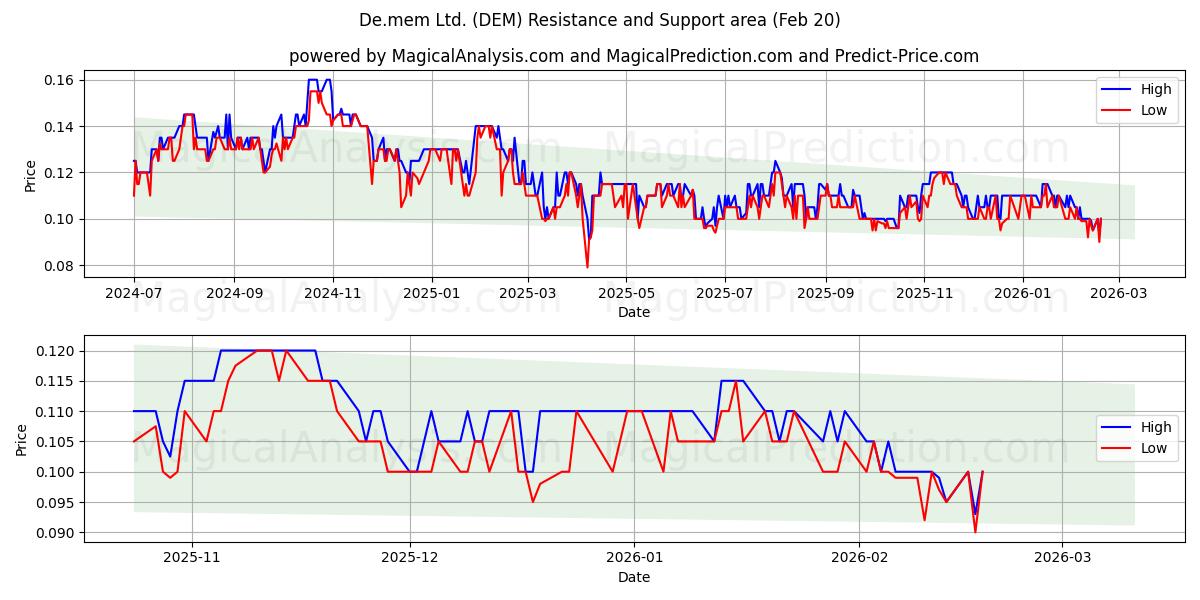Click the 0.105 tick on bottom chart

(58, 442)
